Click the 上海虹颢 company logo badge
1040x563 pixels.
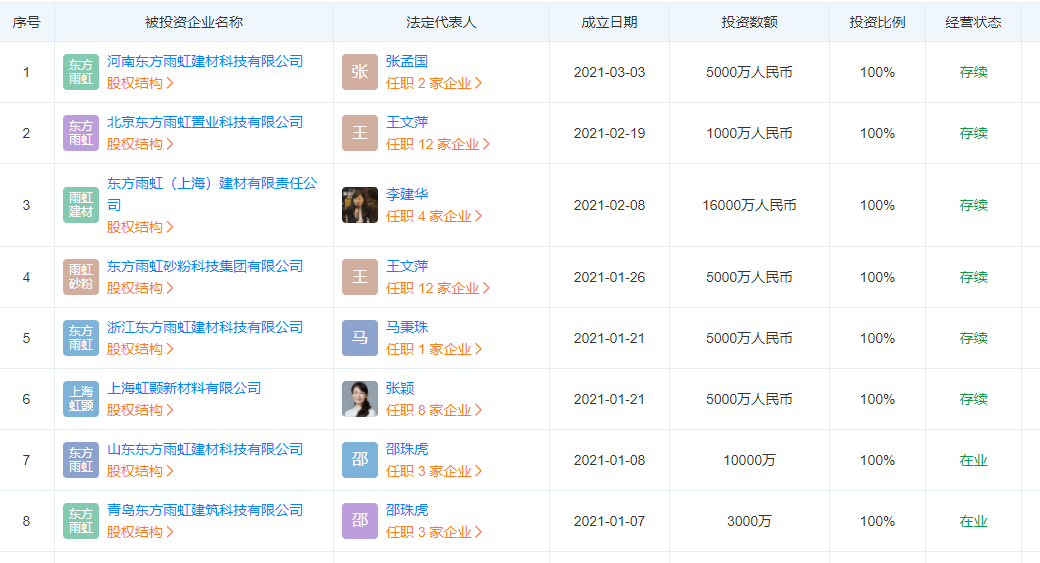(x=81, y=399)
